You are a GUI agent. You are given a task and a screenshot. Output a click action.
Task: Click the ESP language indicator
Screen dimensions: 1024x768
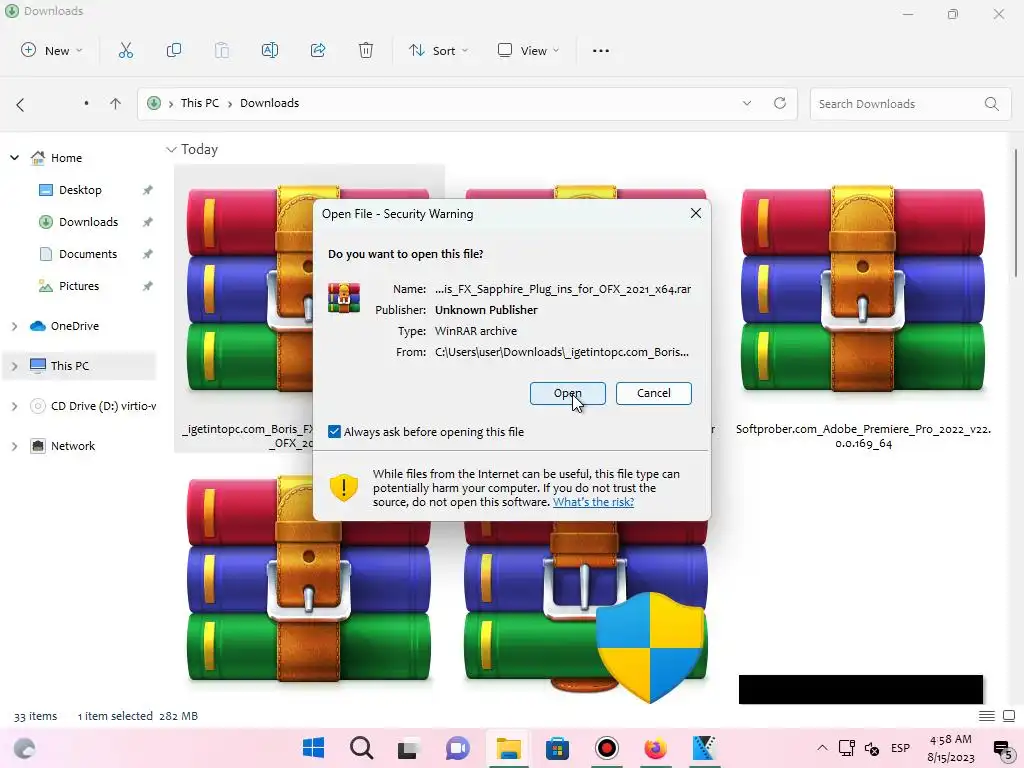pos(901,748)
